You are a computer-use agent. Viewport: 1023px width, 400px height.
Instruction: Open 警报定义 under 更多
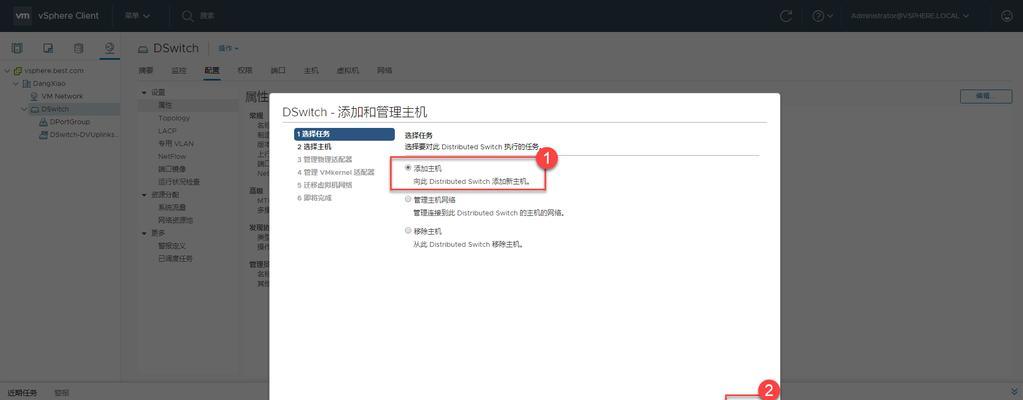[x=172, y=246]
